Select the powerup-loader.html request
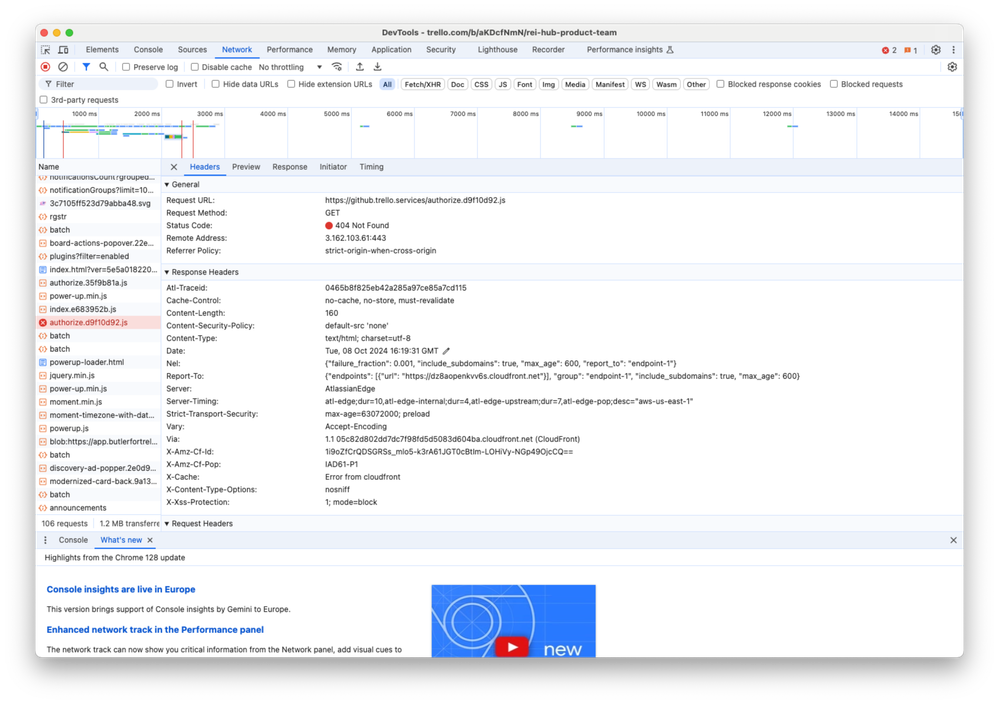Viewport: 999px width, 704px height. [x=98, y=362]
